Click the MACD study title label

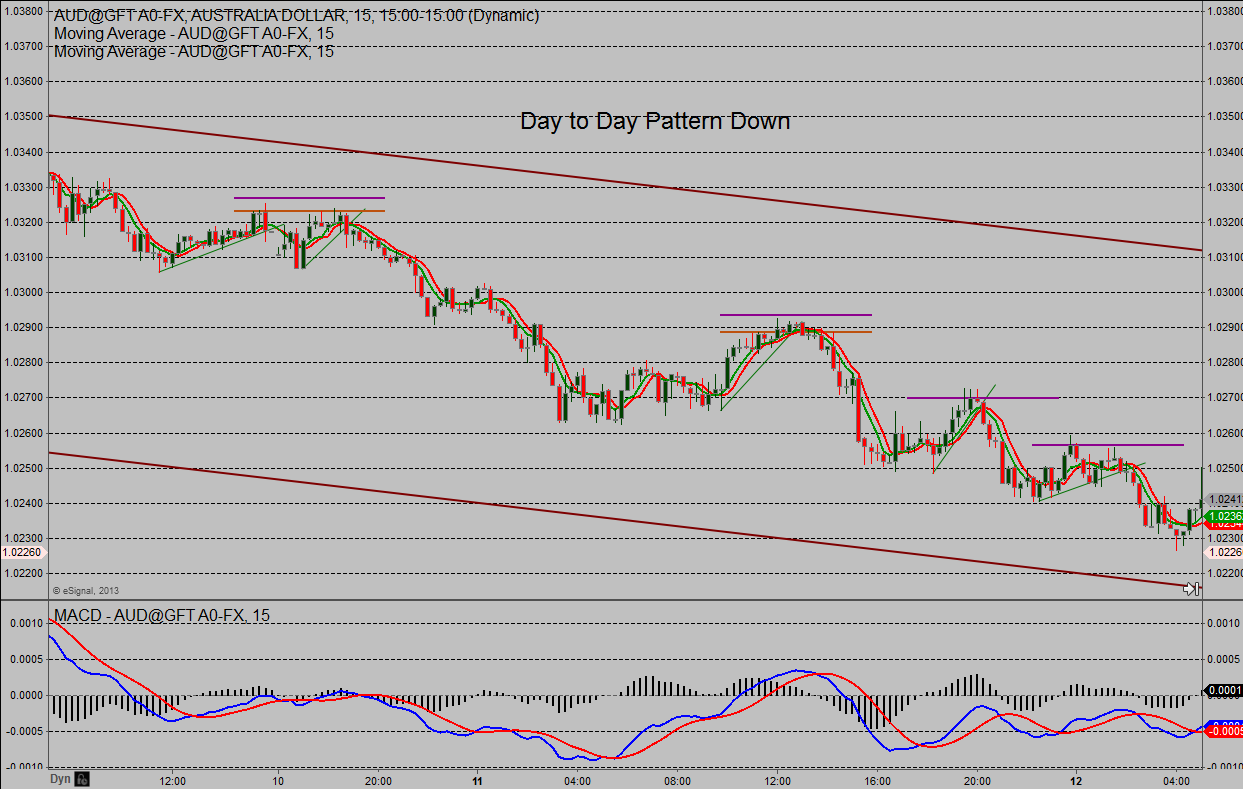(x=161, y=614)
